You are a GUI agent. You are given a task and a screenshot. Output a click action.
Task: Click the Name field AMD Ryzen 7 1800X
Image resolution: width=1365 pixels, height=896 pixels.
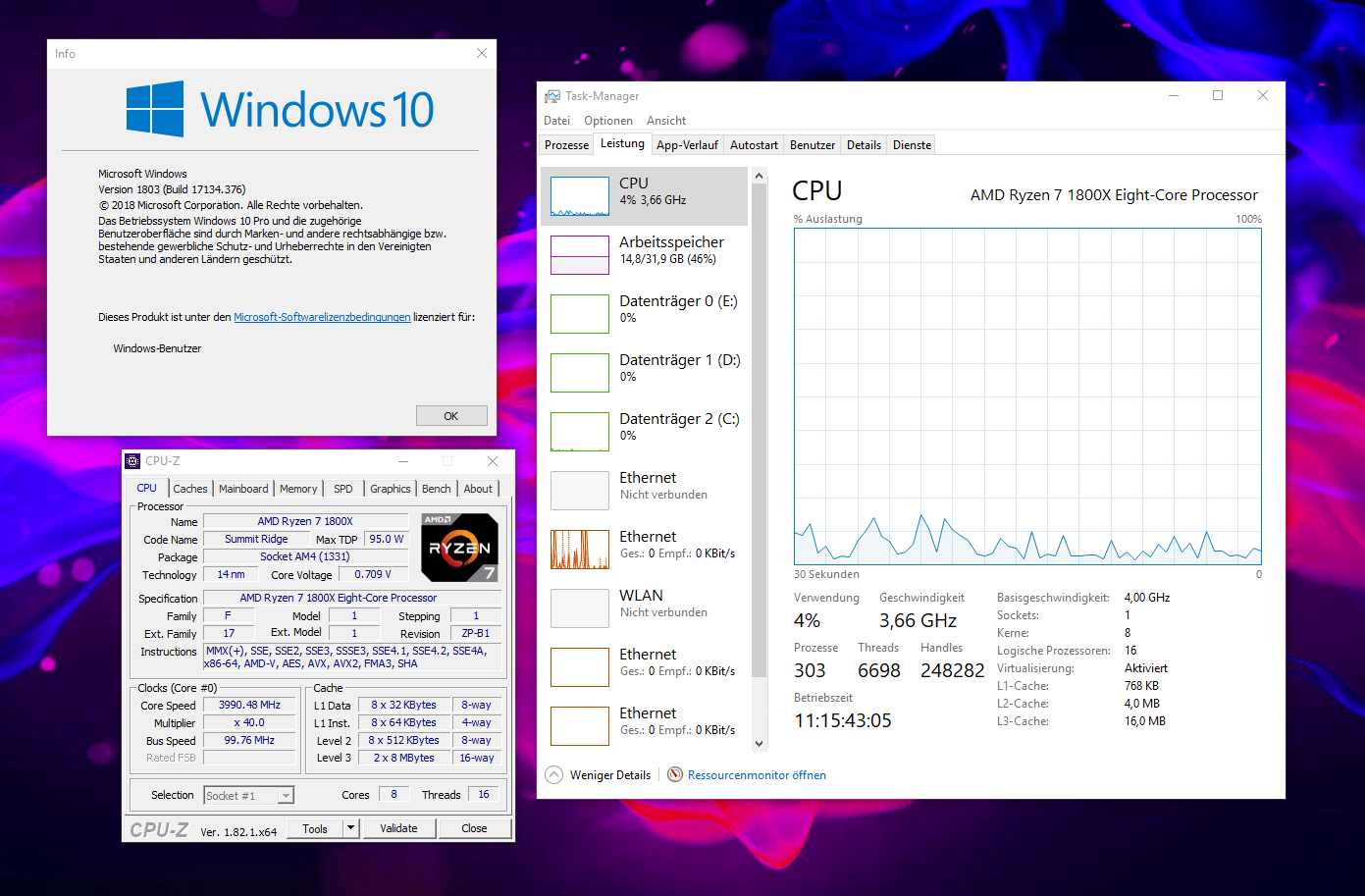click(305, 521)
